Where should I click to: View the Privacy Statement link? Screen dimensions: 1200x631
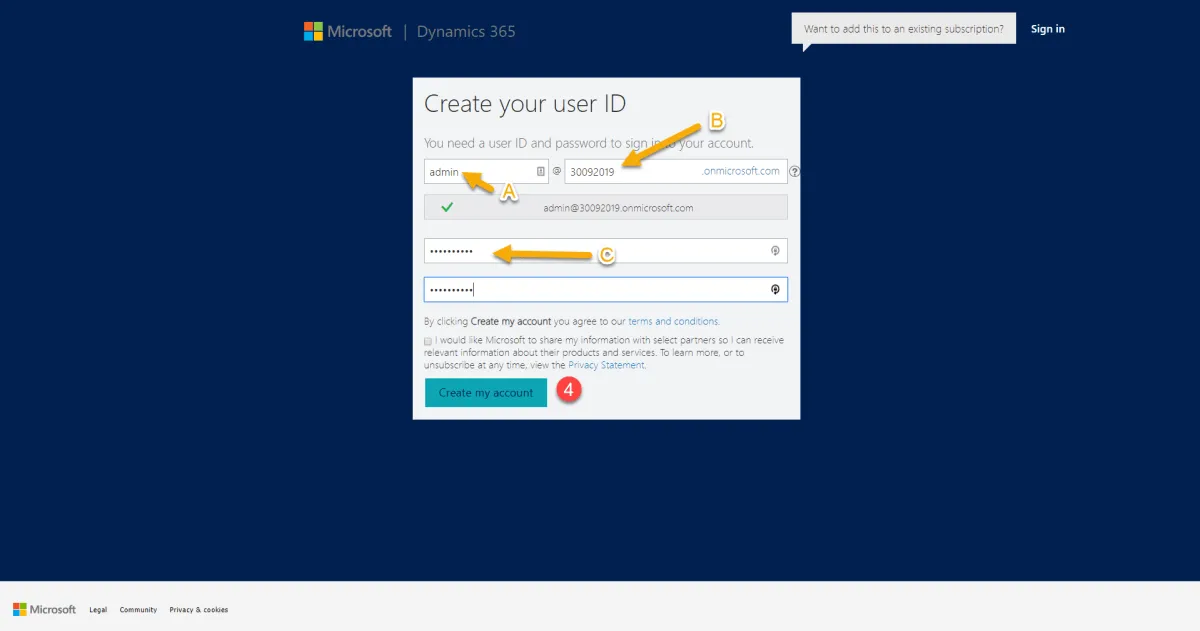tap(607, 365)
